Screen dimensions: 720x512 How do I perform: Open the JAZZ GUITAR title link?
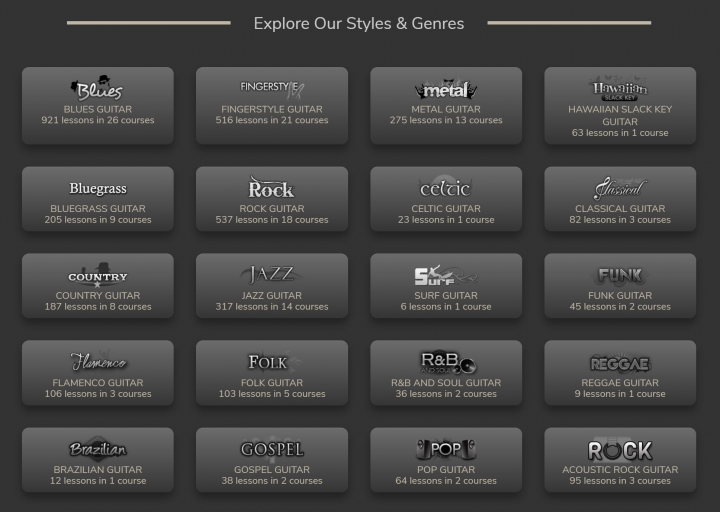[x=272, y=296]
